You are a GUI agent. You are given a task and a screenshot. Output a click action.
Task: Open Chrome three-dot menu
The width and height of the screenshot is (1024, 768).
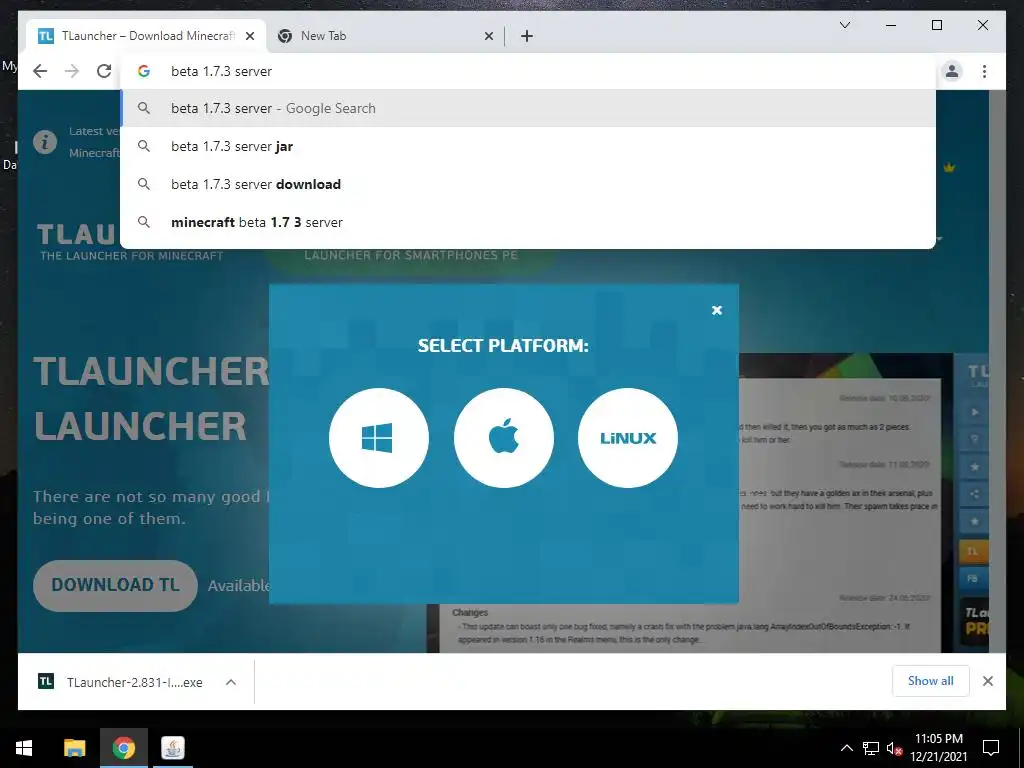[984, 71]
